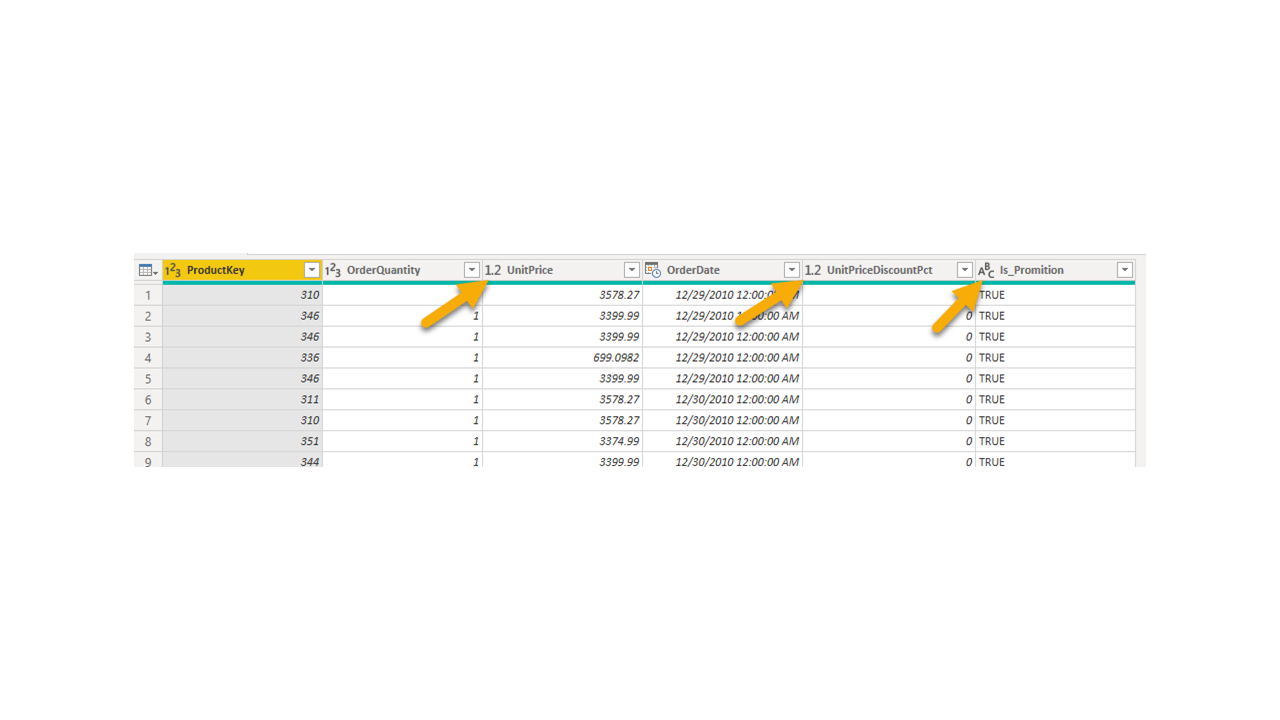Click ProductKey cell 311
This screenshot has width=1280, height=720.
click(243, 400)
